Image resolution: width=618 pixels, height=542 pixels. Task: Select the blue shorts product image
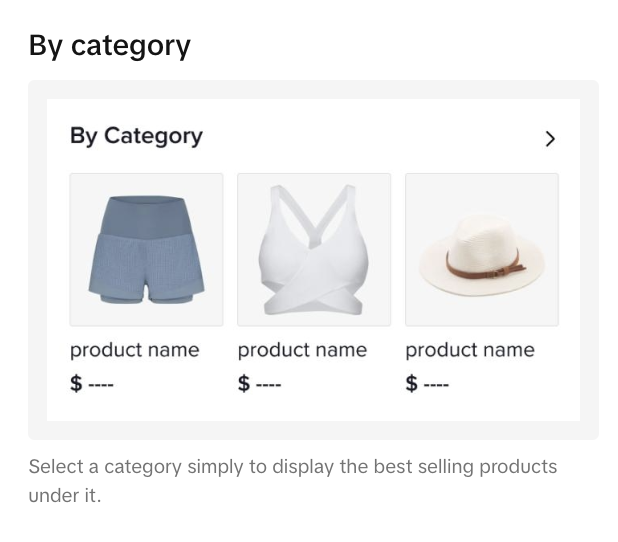pos(146,249)
